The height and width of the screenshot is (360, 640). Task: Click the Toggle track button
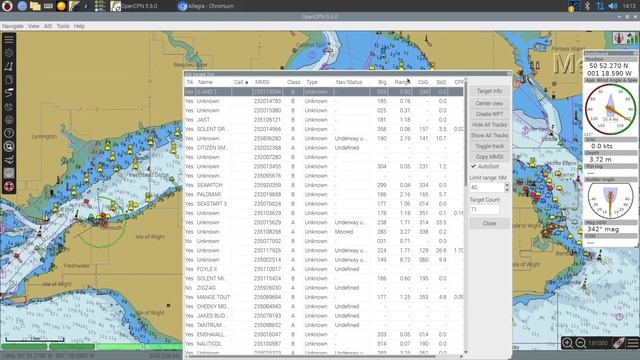(489, 146)
